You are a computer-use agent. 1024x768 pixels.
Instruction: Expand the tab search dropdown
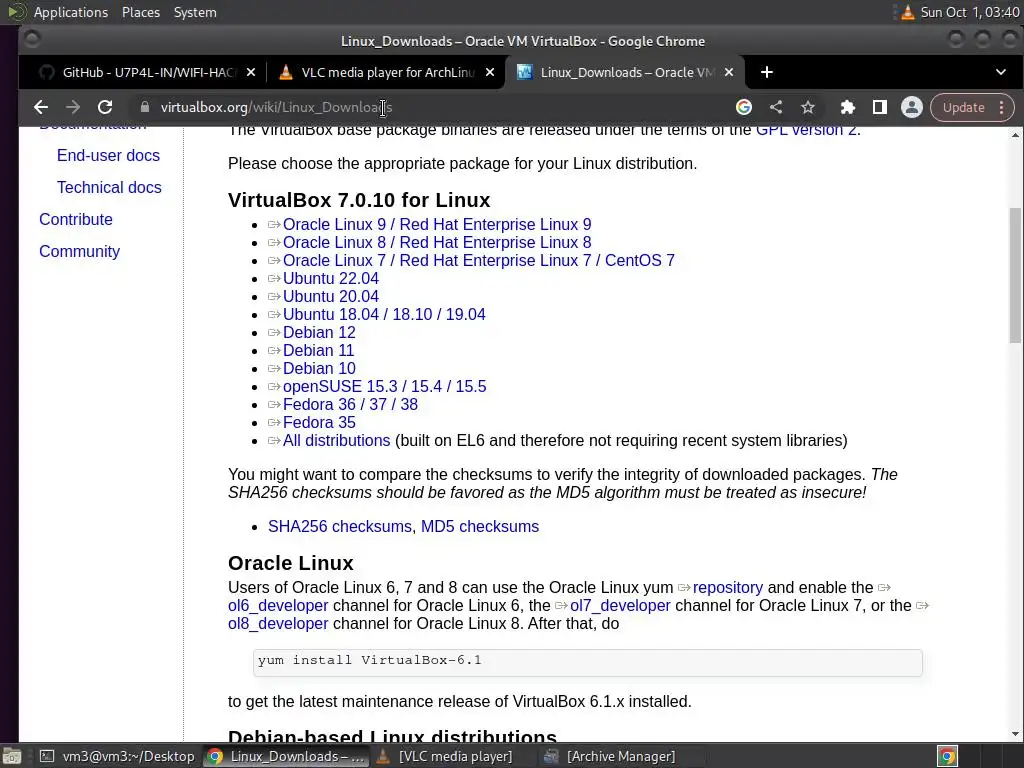point(1000,72)
